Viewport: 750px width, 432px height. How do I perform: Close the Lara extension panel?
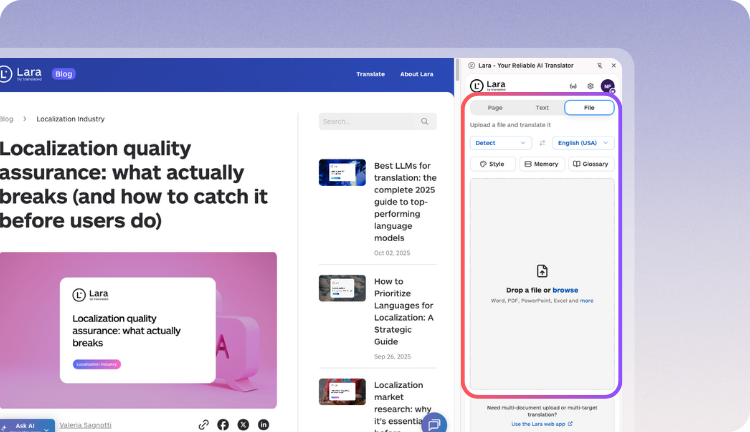(x=614, y=66)
